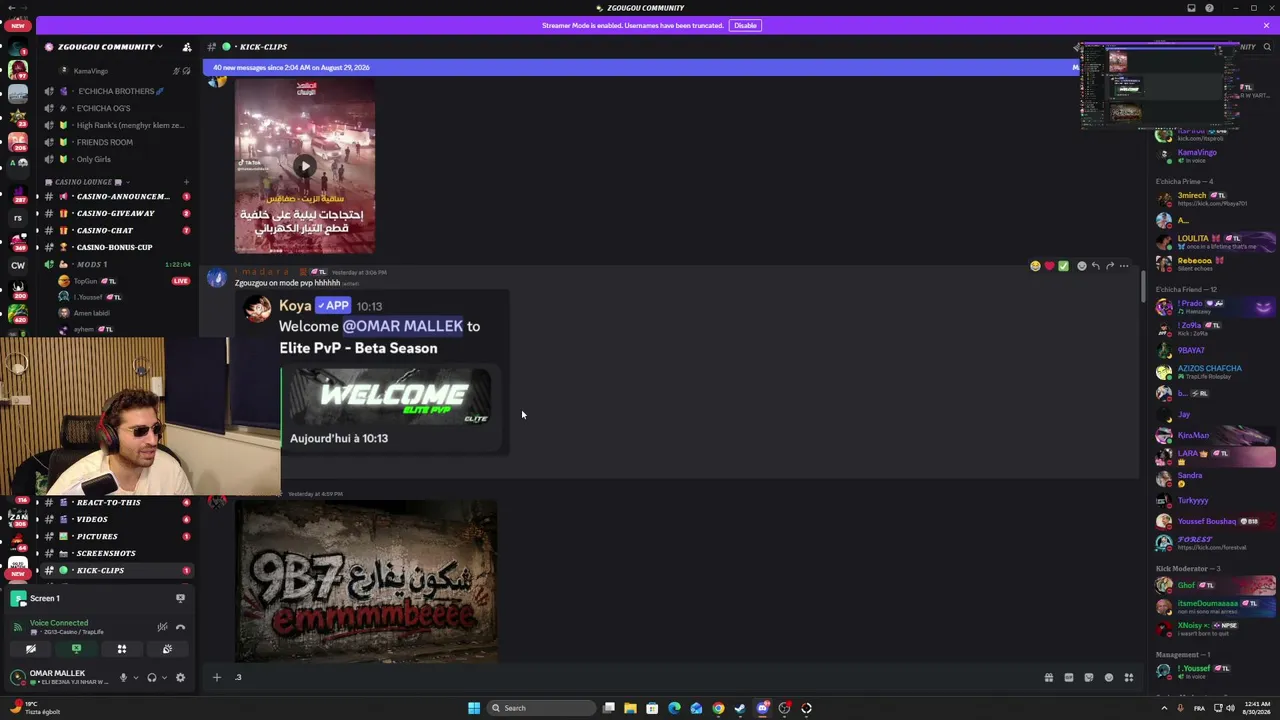Play the TikTok video thumbnail
The height and width of the screenshot is (720, 1280).
[x=305, y=166]
